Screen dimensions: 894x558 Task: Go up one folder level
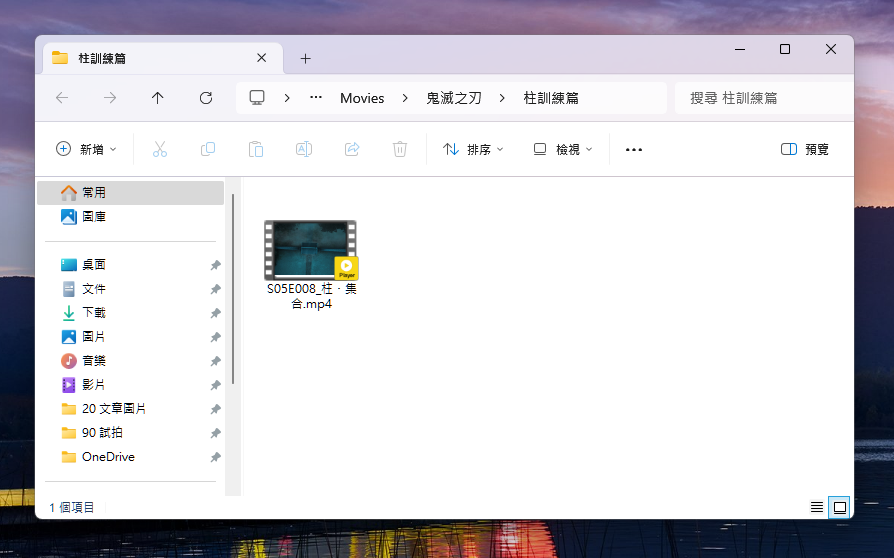click(158, 98)
